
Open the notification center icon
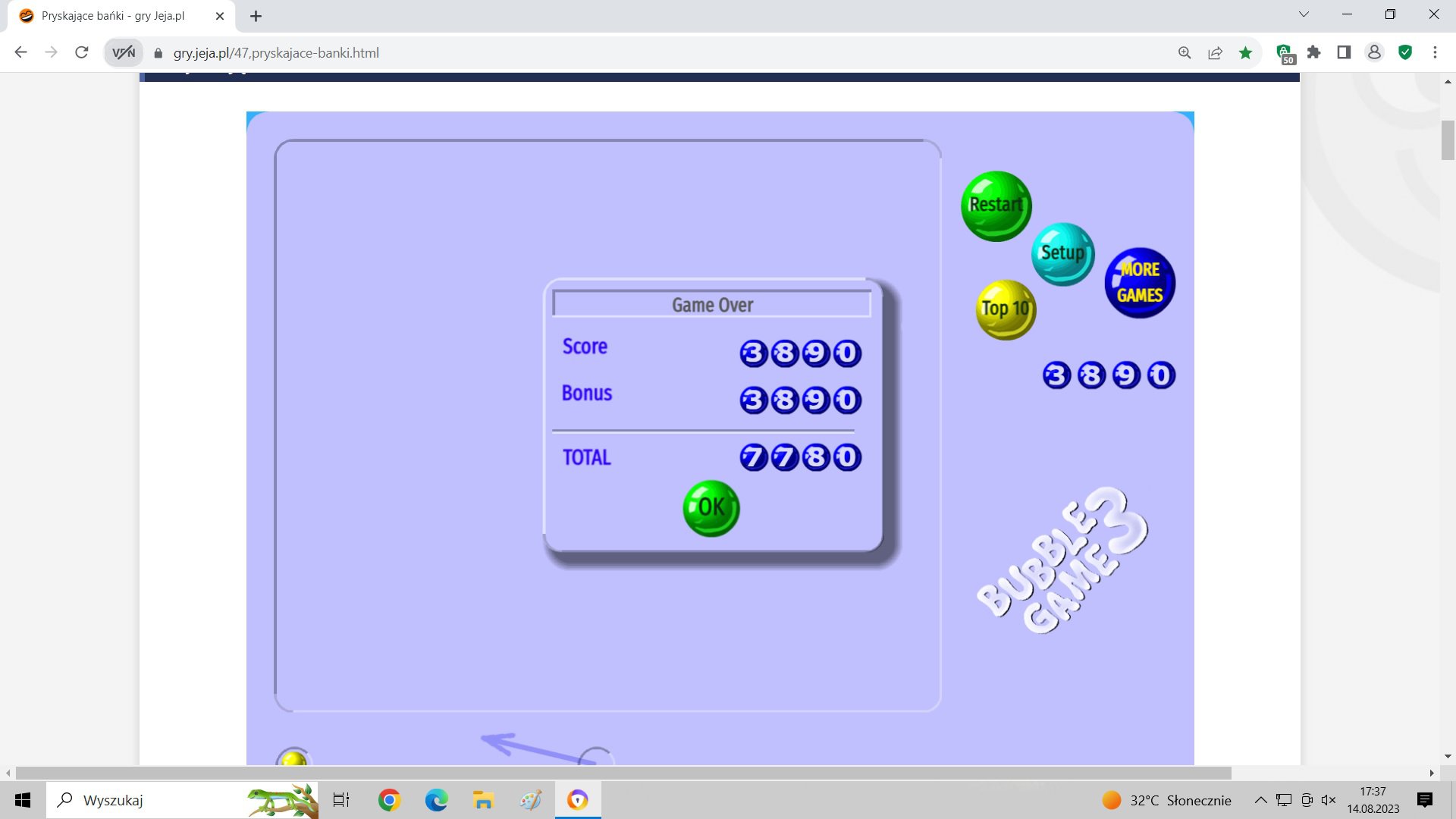[x=1425, y=800]
